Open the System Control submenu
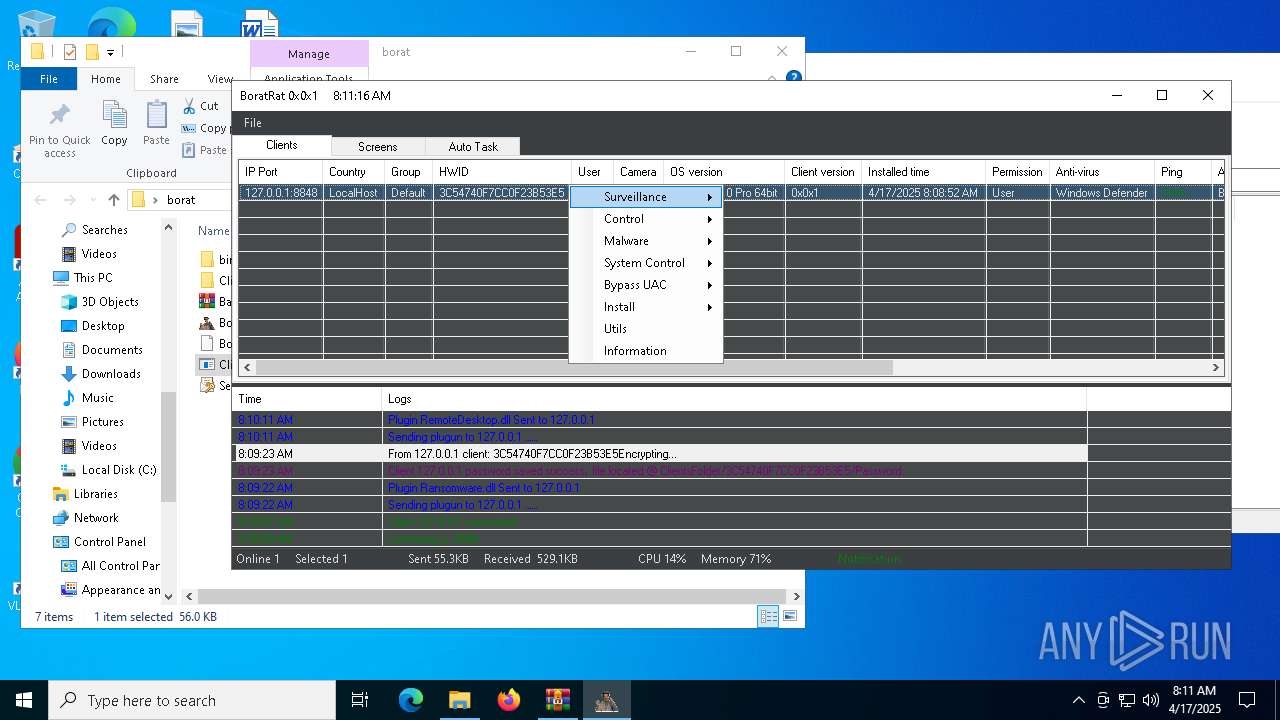The width and height of the screenshot is (1280, 720). click(x=646, y=263)
